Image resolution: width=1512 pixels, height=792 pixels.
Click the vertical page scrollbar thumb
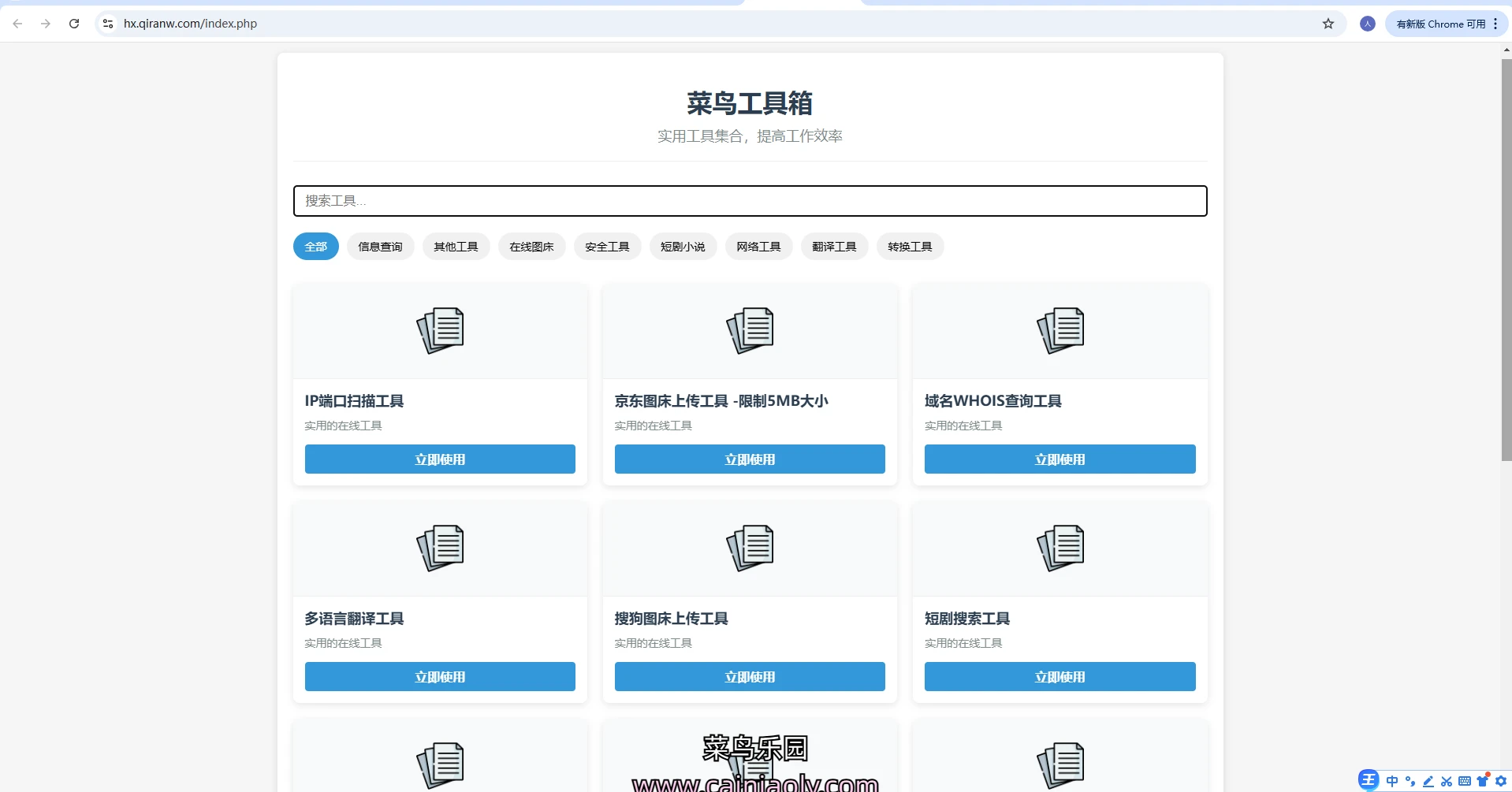pyautogui.click(x=1506, y=260)
